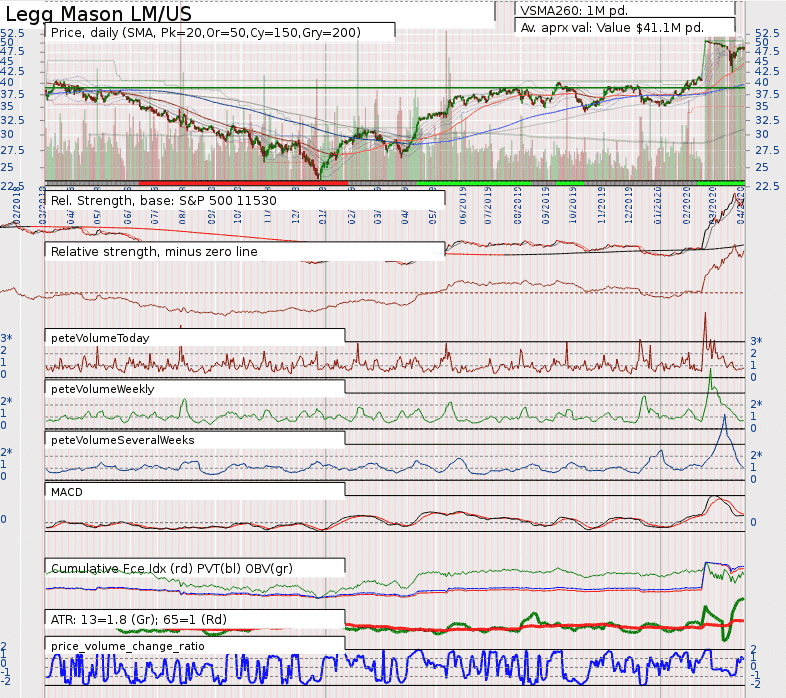Click the red trend strip below the price chart
The height and width of the screenshot is (698, 786).
[243, 183]
